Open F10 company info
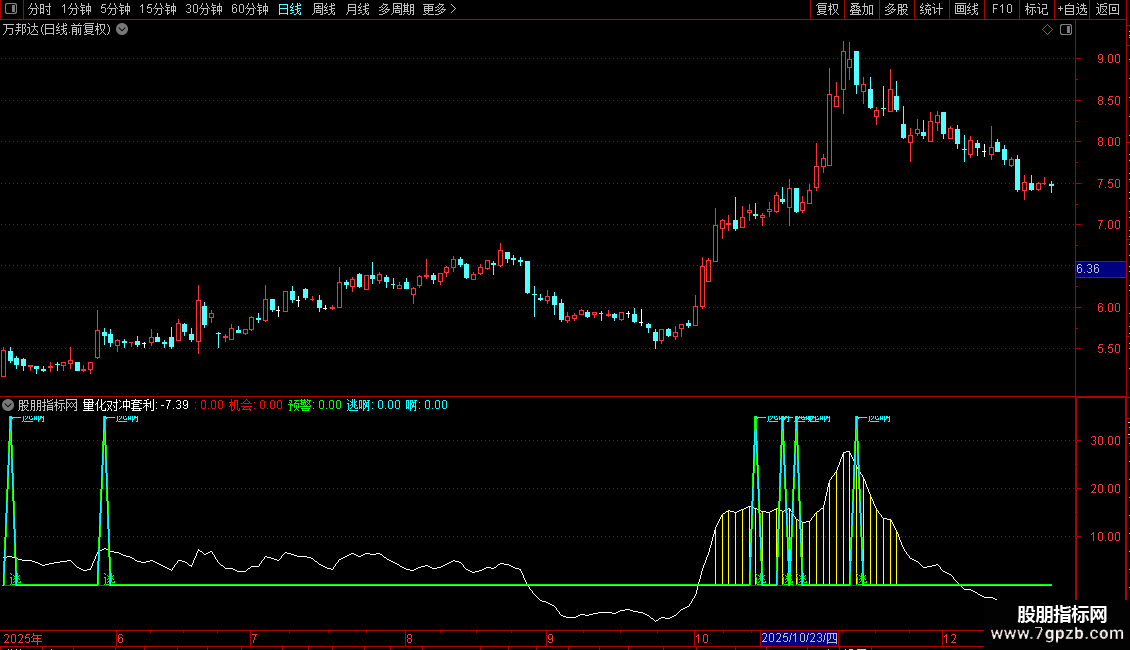The height and width of the screenshot is (650, 1130). point(1002,9)
